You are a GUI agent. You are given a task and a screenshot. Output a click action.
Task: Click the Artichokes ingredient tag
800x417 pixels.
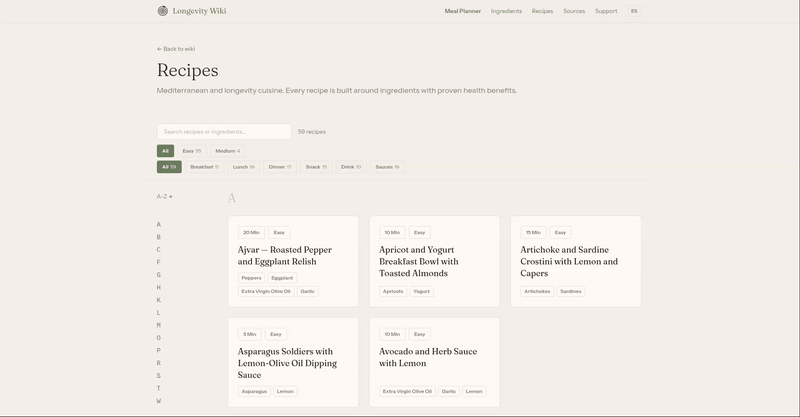click(x=537, y=291)
